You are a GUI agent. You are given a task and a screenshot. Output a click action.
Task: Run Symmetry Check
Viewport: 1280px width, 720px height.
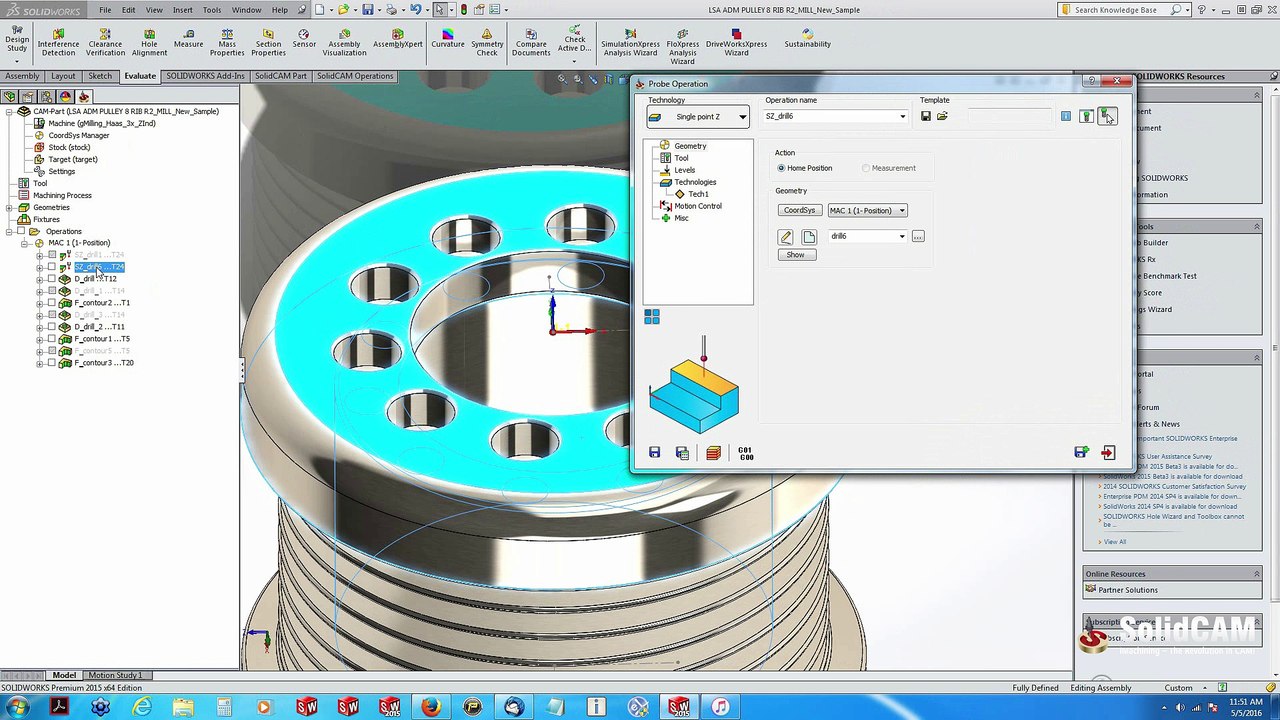(487, 42)
